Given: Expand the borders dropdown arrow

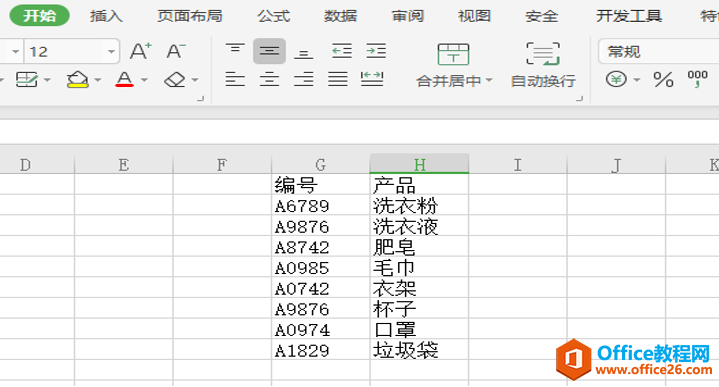Looking at the screenshot, I should pos(47,80).
